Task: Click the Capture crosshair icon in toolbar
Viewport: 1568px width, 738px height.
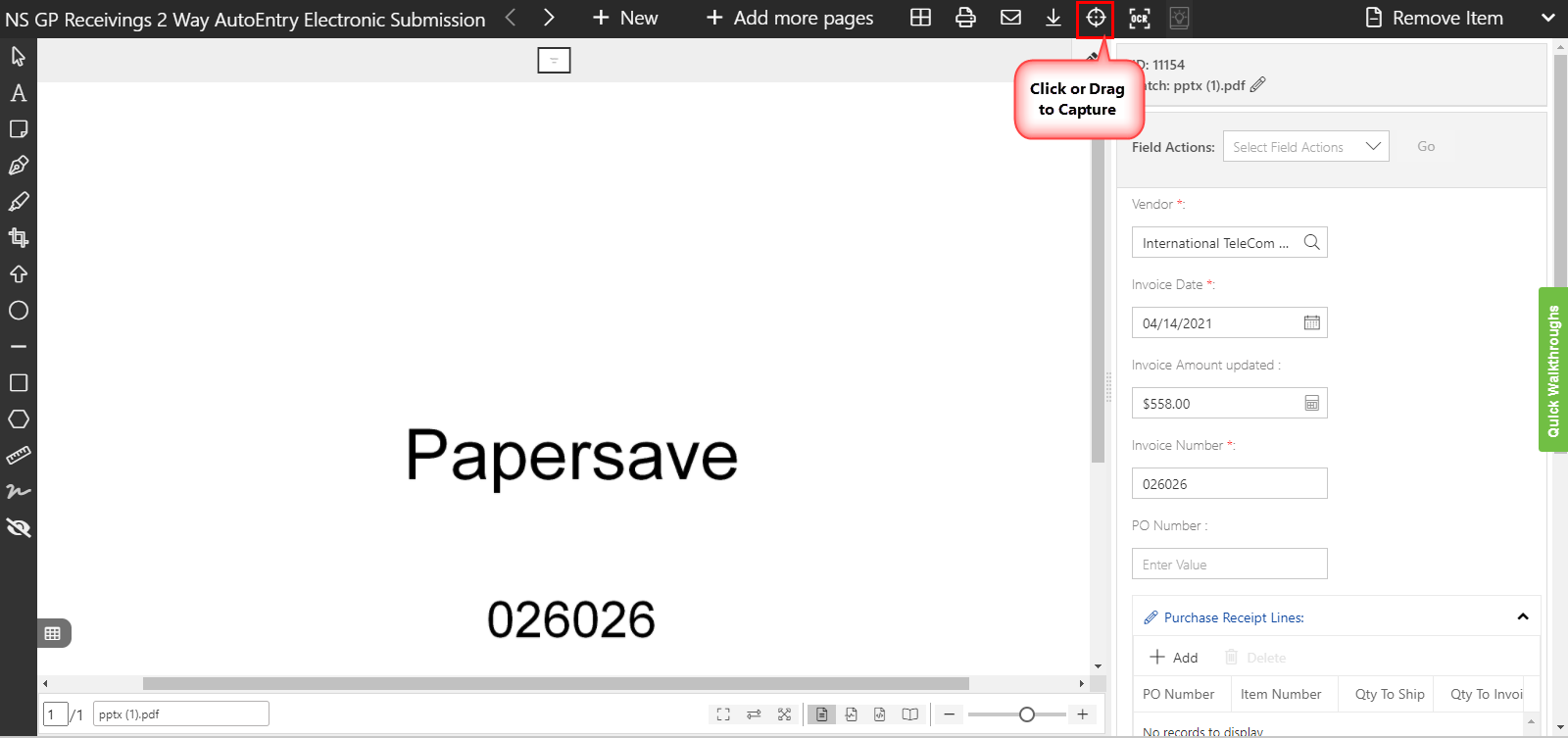Action: (x=1095, y=18)
